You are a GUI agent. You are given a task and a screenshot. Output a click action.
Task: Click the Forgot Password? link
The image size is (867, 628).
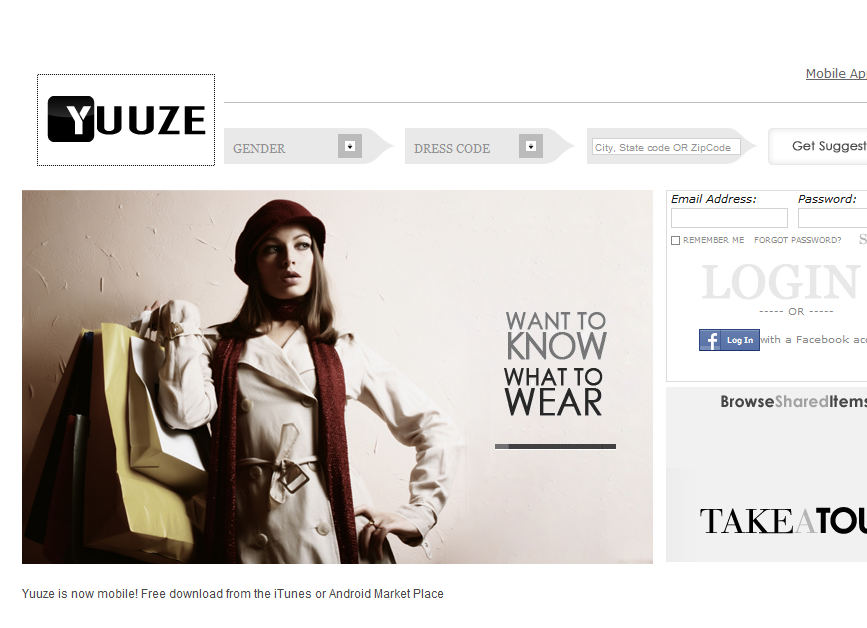[x=797, y=240]
